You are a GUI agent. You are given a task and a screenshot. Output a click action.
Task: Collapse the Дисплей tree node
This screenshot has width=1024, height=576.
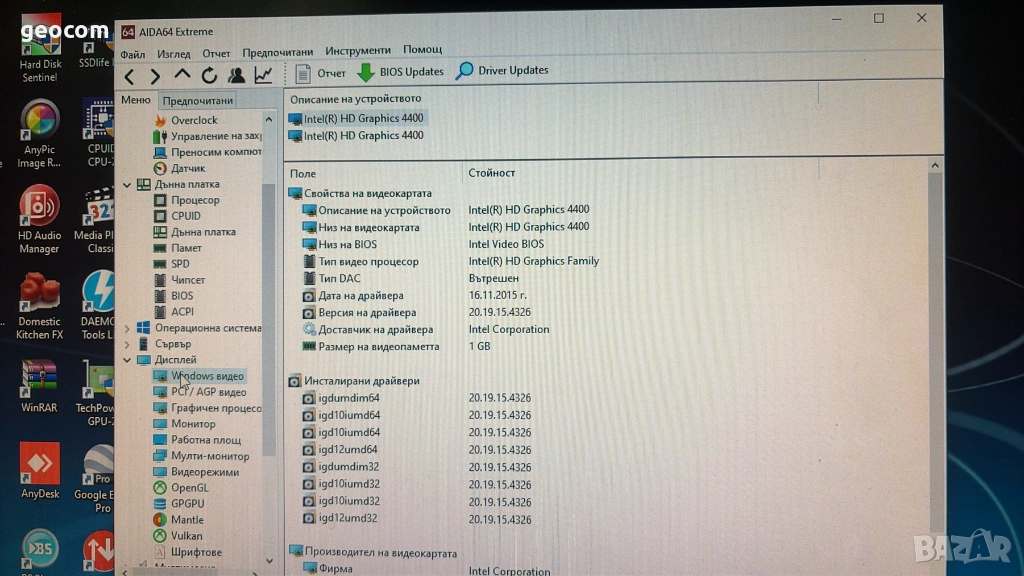coord(127,360)
